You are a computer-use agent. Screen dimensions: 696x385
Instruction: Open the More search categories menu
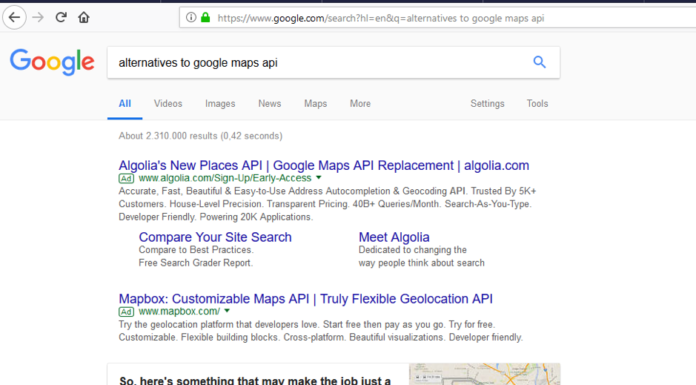point(360,103)
